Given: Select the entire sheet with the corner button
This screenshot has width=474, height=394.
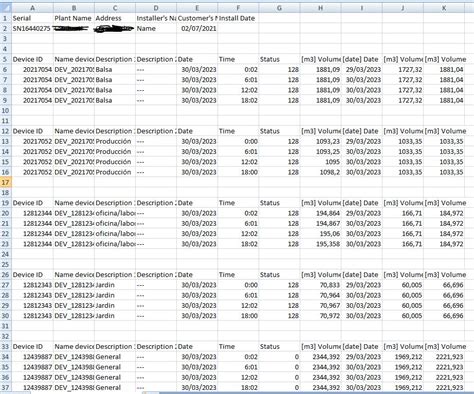Looking at the screenshot, I should [x=6, y=8].
